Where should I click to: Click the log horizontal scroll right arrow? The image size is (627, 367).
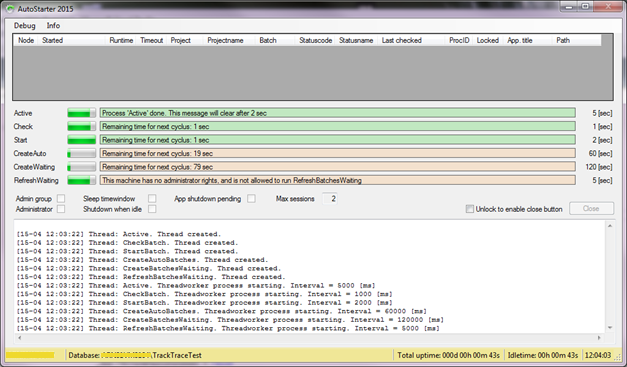[x=599, y=338]
